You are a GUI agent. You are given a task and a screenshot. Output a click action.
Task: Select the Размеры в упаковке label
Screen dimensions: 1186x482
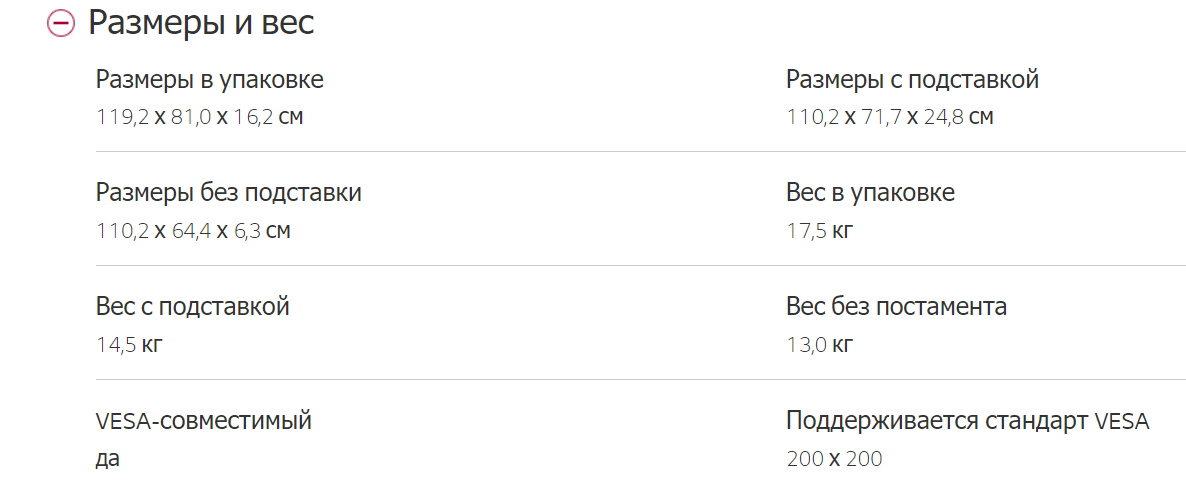coord(209,80)
